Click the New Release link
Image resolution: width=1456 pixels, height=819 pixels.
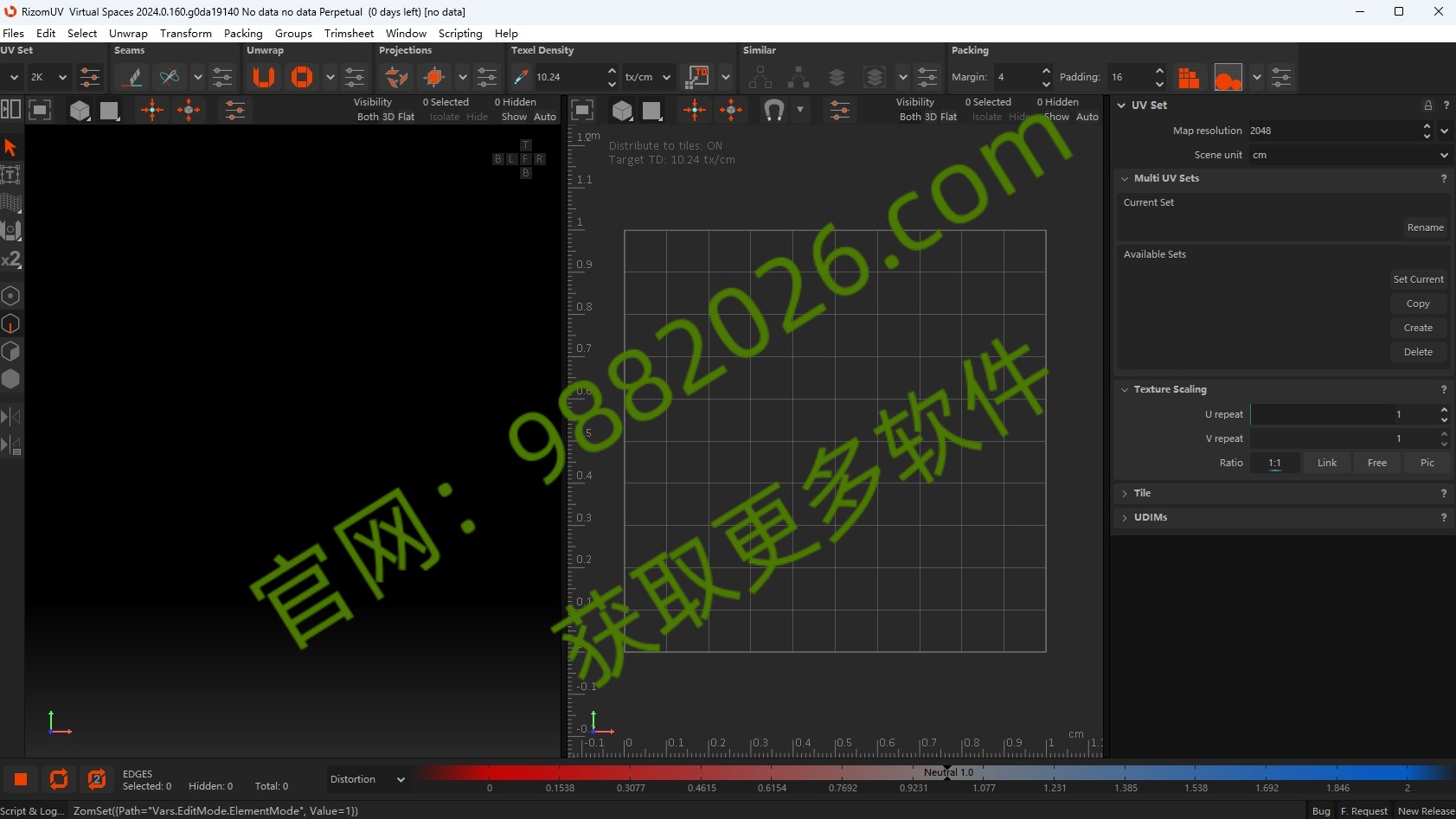pyautogui.click(x=1426, y=810)
